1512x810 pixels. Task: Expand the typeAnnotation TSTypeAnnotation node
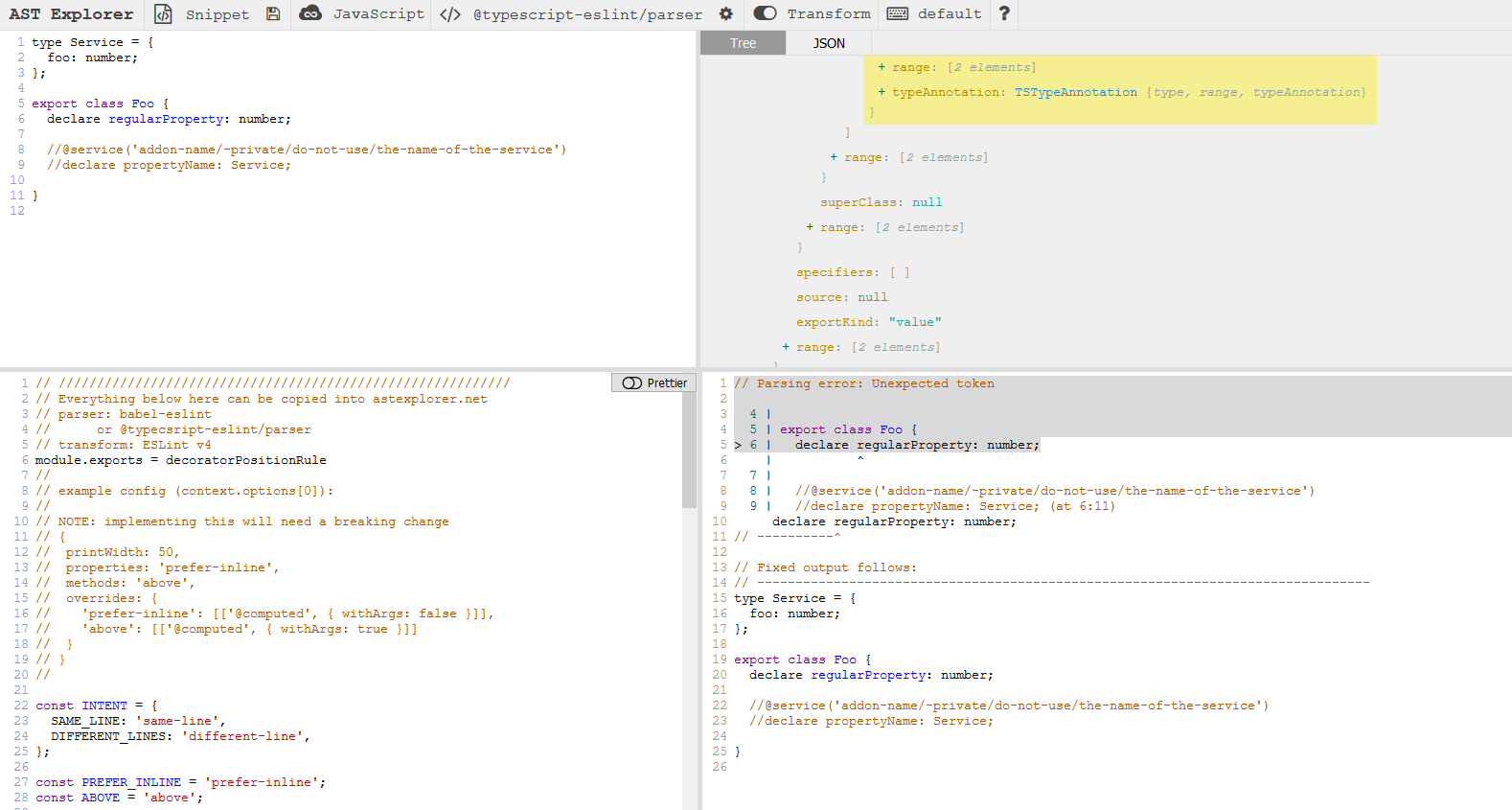point(882,92)
